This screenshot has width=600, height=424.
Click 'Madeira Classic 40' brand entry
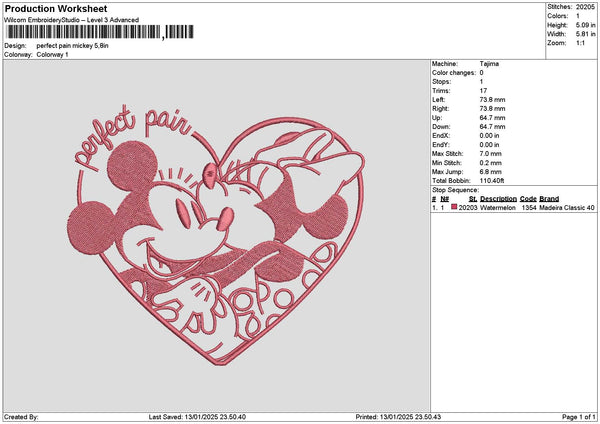coord(567,208)
